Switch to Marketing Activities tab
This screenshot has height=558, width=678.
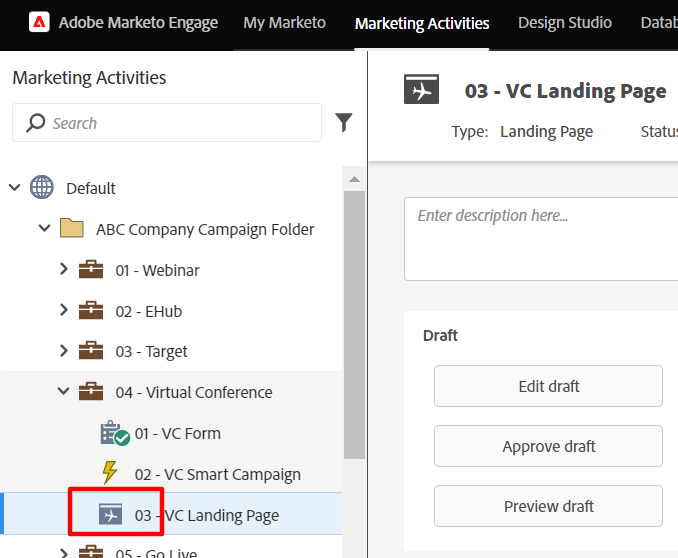(x=422, y=23)
